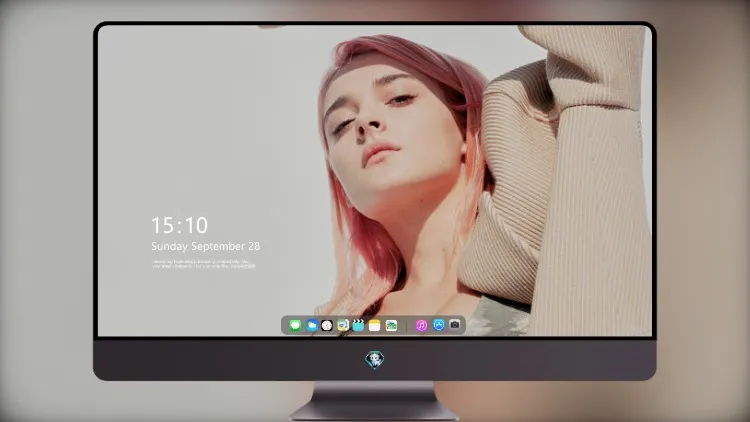Viewport: 750px width, 422px height.
Task: Open the blue App Store icon
Action: tap(439, 325)
